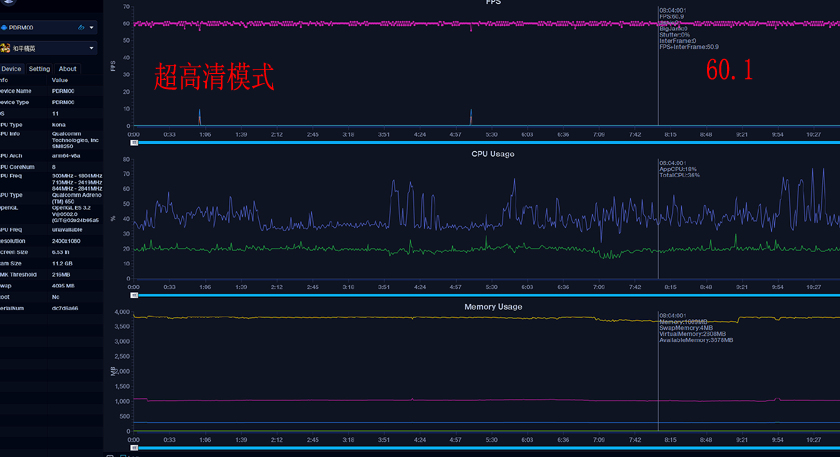Select the Qualcomm Technologies CPU info value
The height and width of the screenshot is (457, 840).
(75, 140)
